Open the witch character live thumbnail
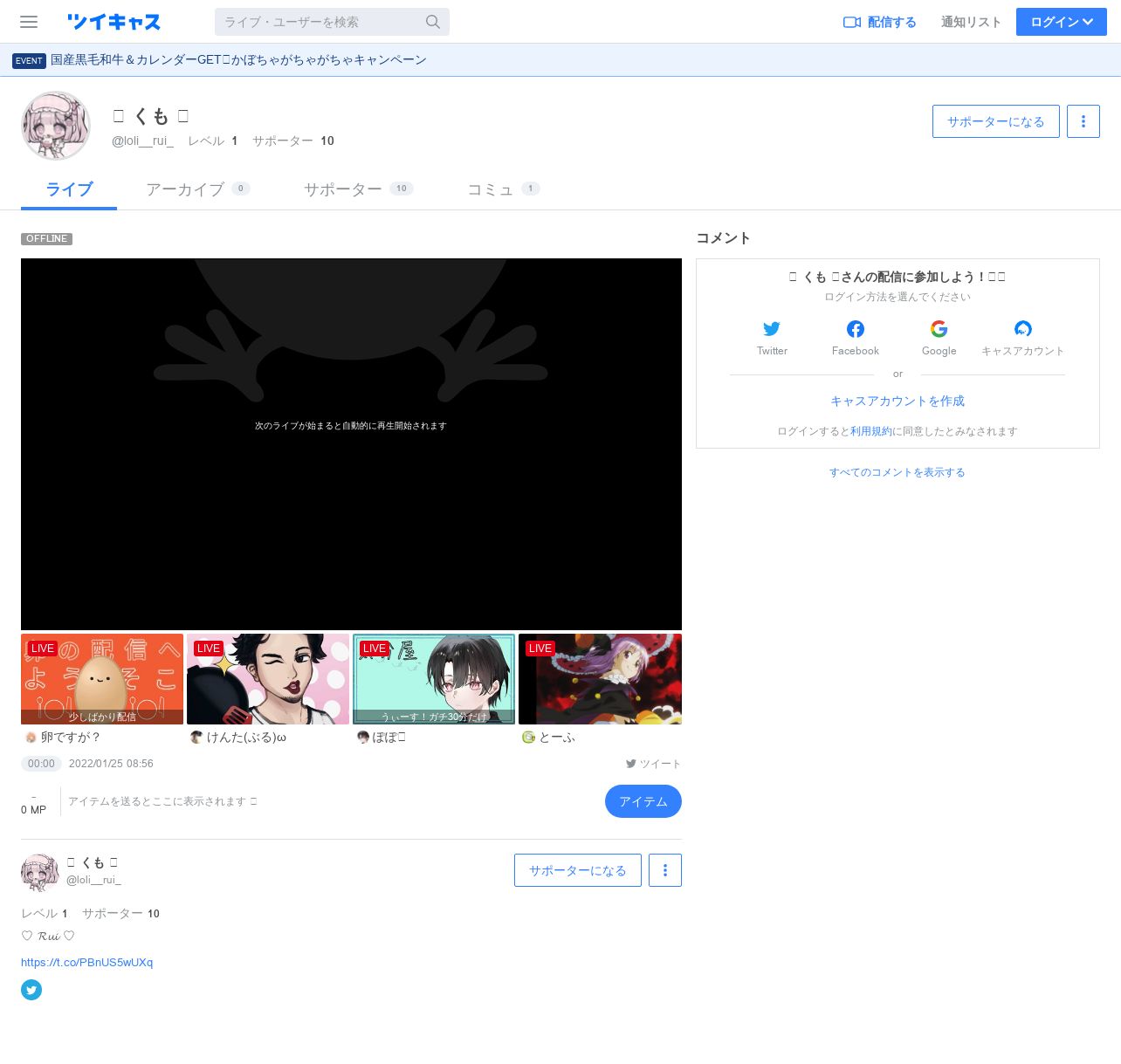The width and height of the screenshot is (1121, 1064). pyautogui.click(x=600, y=679)
